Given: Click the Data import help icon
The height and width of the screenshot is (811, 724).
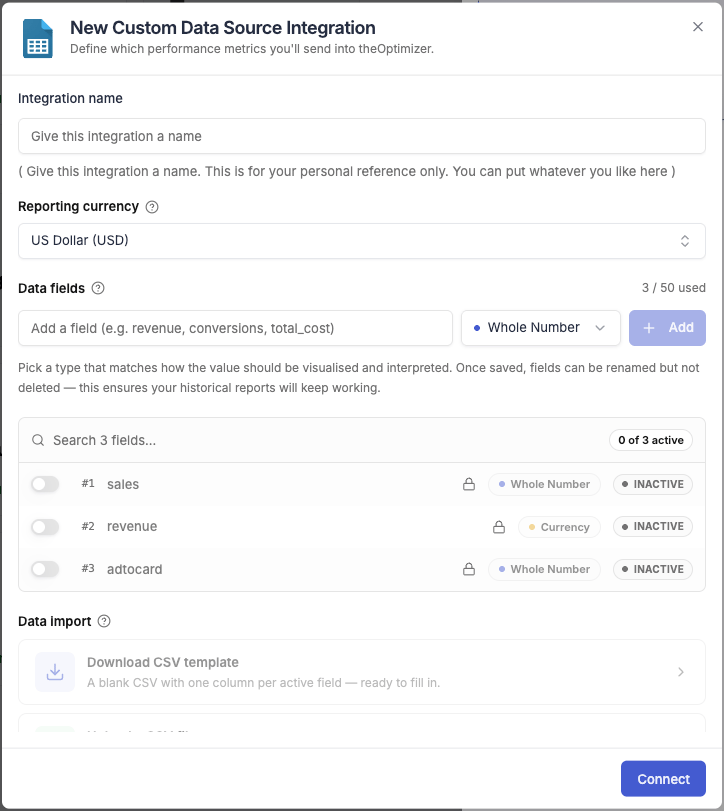Looking at the screenshot, I should click(104, 621).
